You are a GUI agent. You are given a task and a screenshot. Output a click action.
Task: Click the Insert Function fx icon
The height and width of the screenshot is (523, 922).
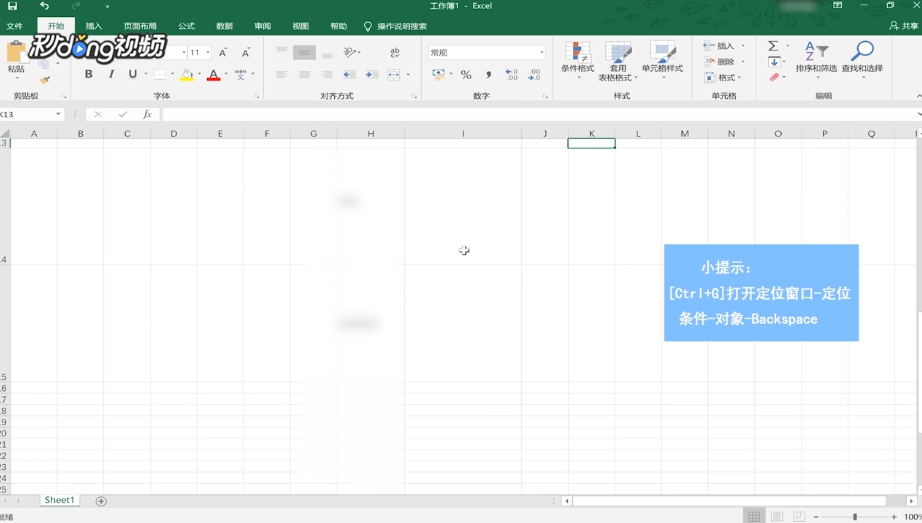(147, 114)
